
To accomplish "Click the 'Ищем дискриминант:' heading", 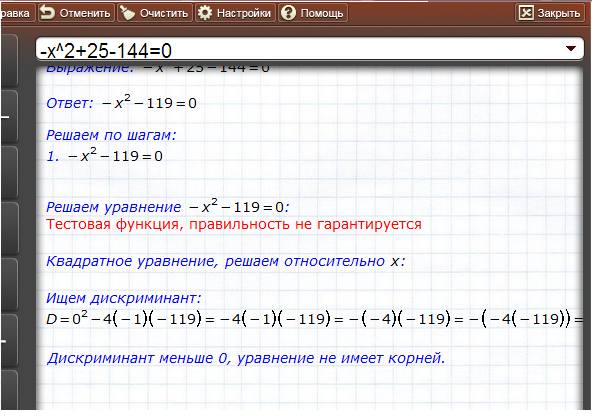I will (x=123, y=298).
